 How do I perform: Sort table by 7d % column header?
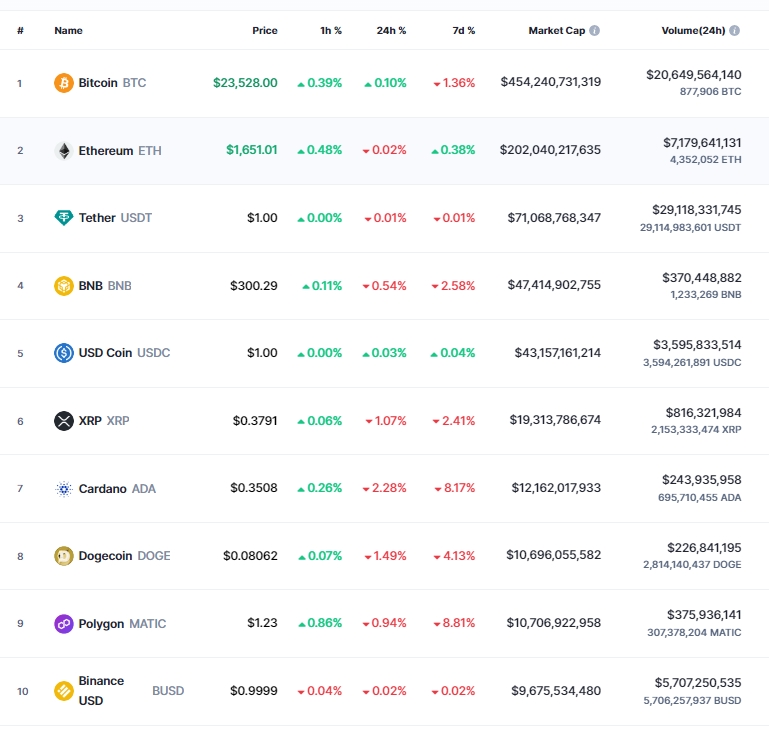coord(463,30)
